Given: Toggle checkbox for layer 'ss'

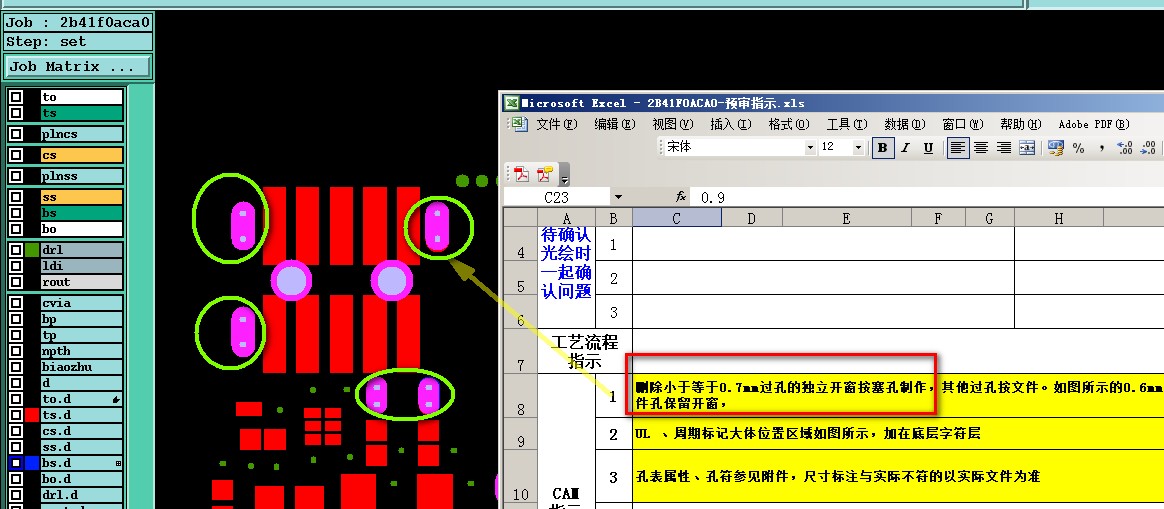Looking at the screenshot, I should pos(16,197).
